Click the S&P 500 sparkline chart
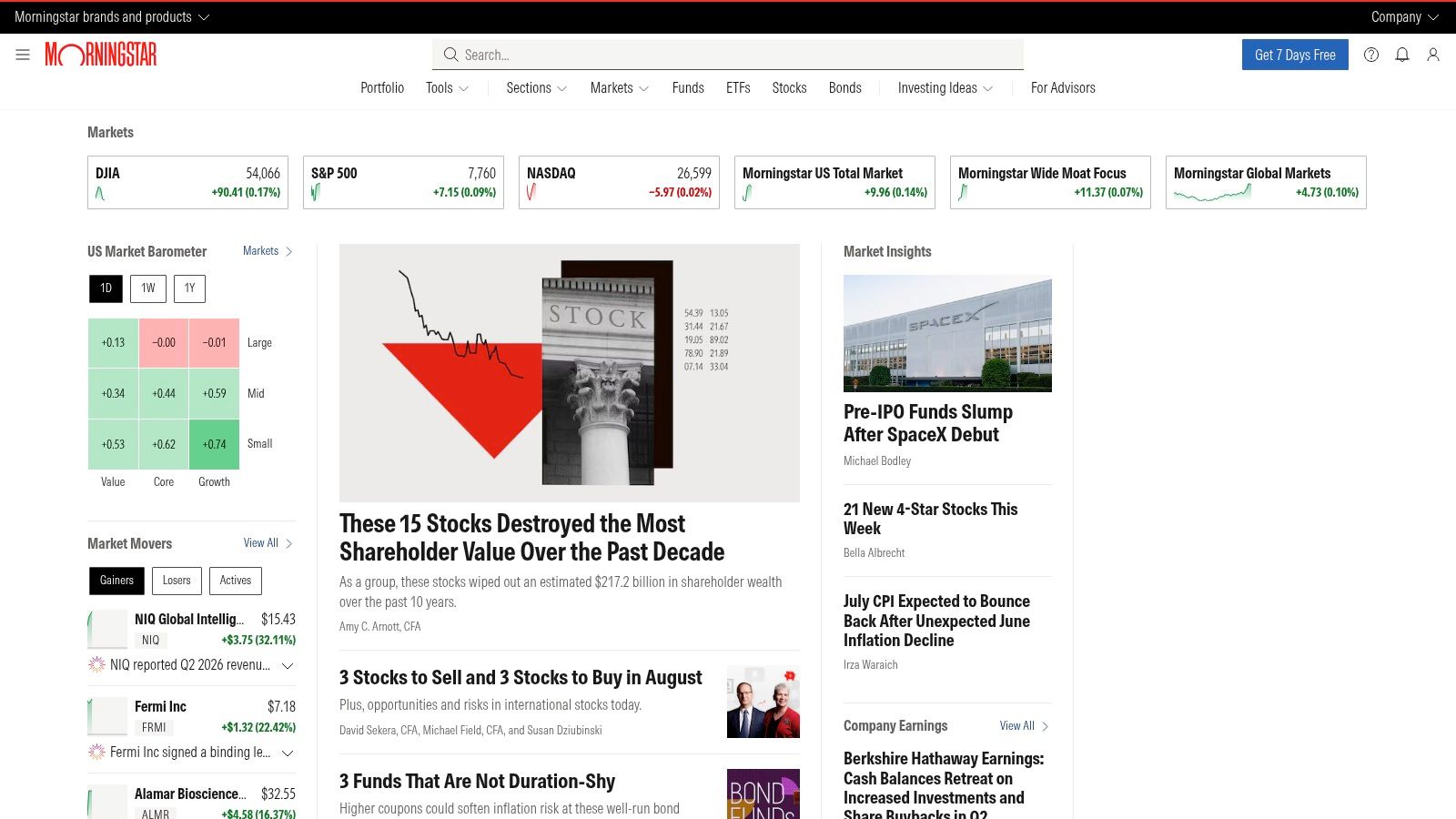 (316, 193)
